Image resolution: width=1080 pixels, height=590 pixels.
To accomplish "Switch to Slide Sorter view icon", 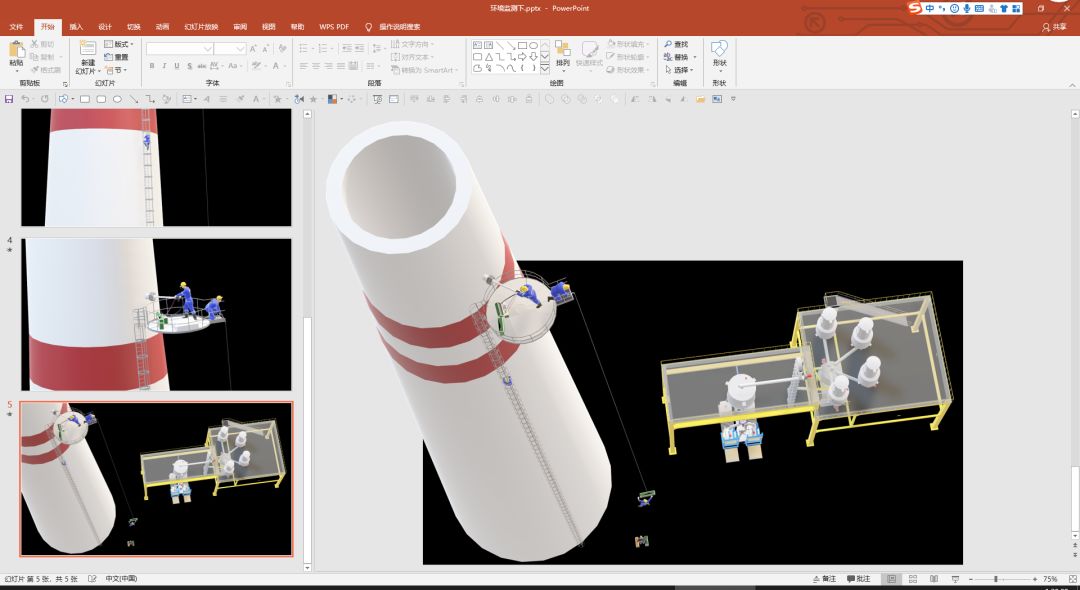I will (x=913, y=579).
